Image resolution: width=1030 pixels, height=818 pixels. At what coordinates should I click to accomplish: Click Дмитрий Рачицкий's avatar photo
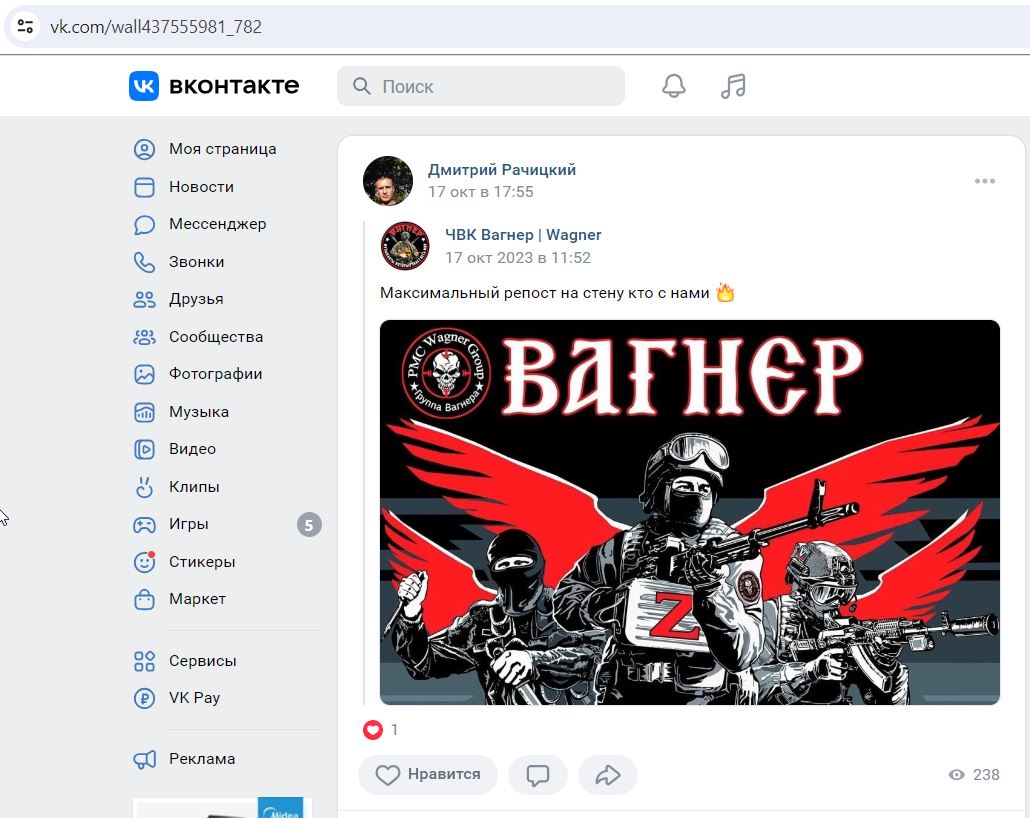pos(388,181)
